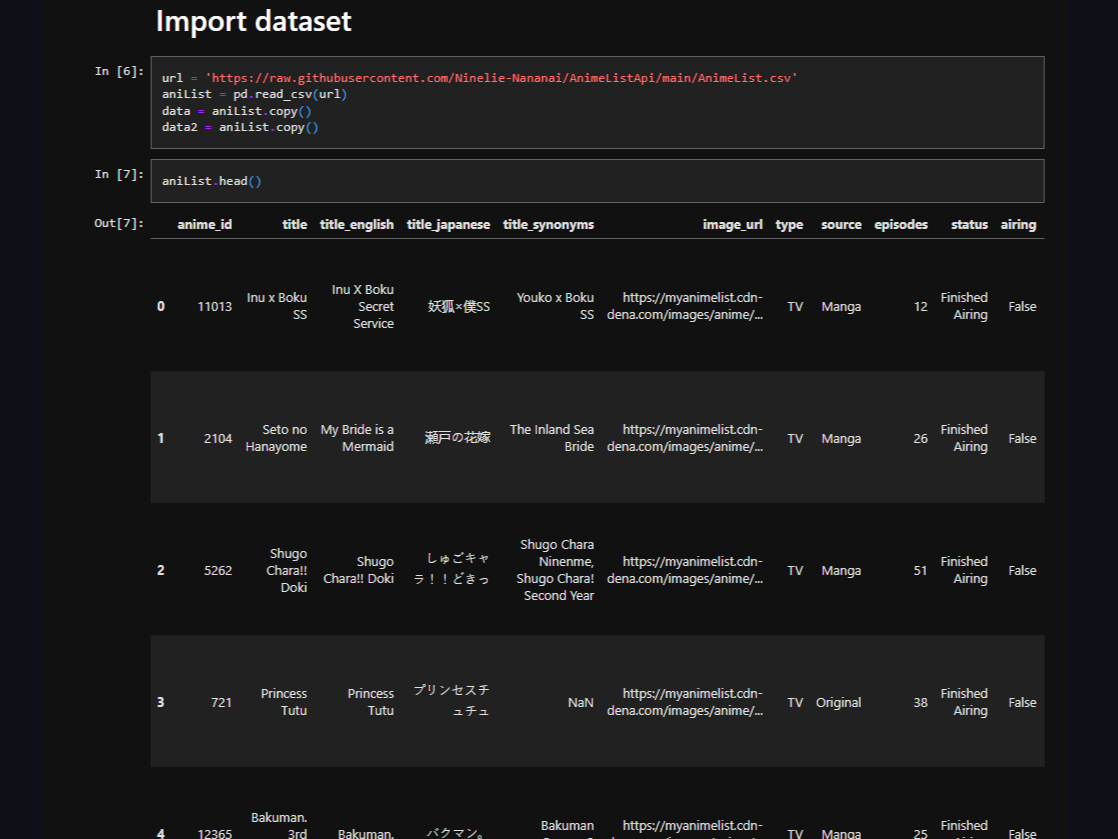
Task: Click anime_id value 2104
Action: [217, 438]
